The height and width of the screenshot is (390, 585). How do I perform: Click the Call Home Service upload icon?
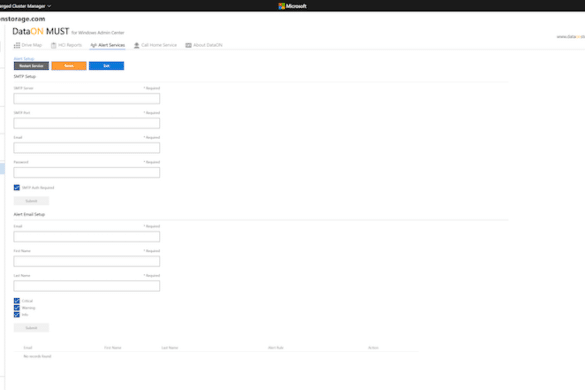pos(137,45)
